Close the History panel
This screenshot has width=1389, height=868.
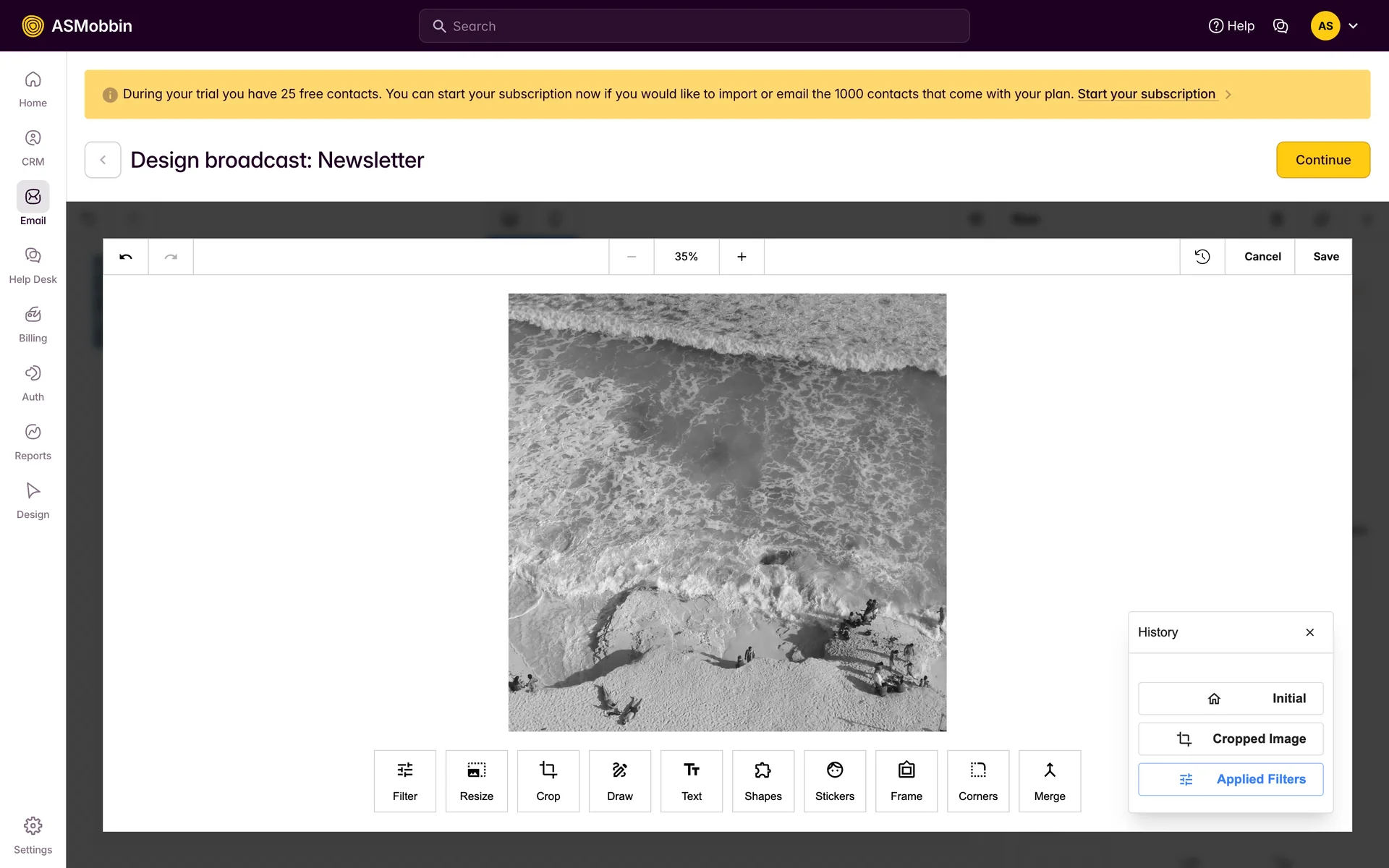tap(1309, 632)
